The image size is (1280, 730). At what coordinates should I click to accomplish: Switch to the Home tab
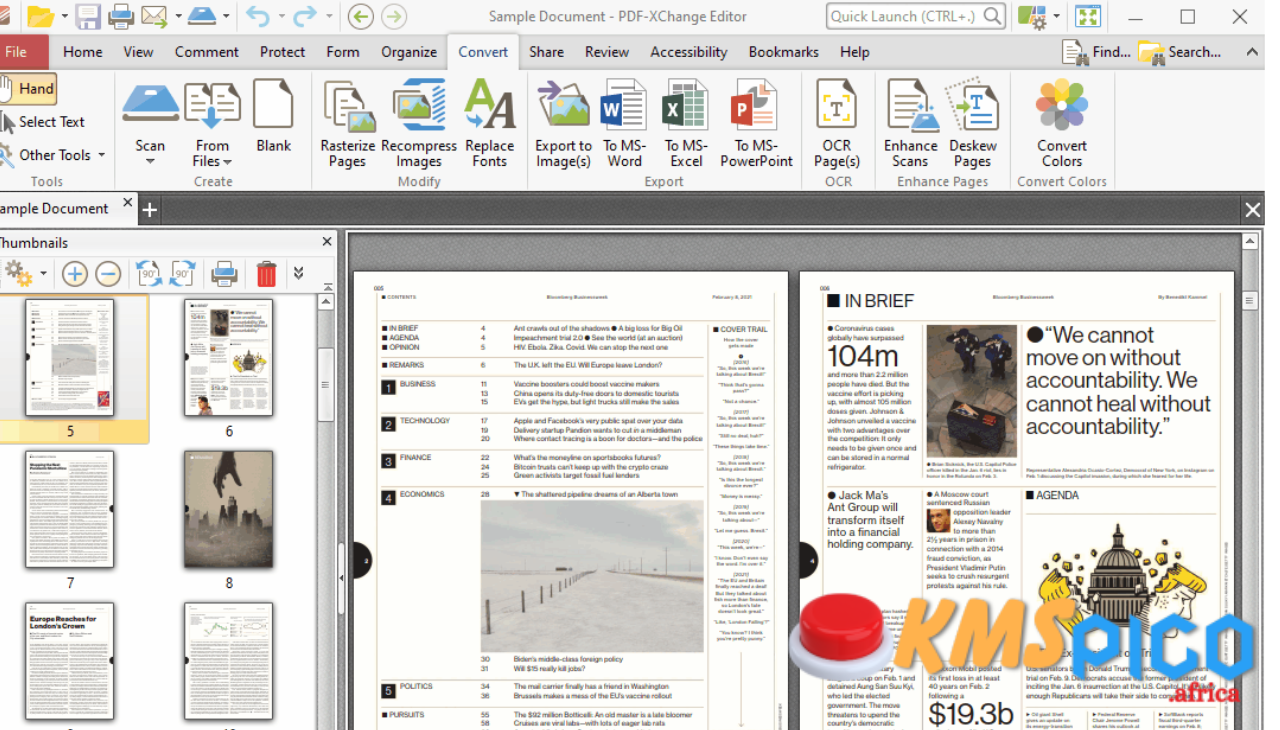83,52
